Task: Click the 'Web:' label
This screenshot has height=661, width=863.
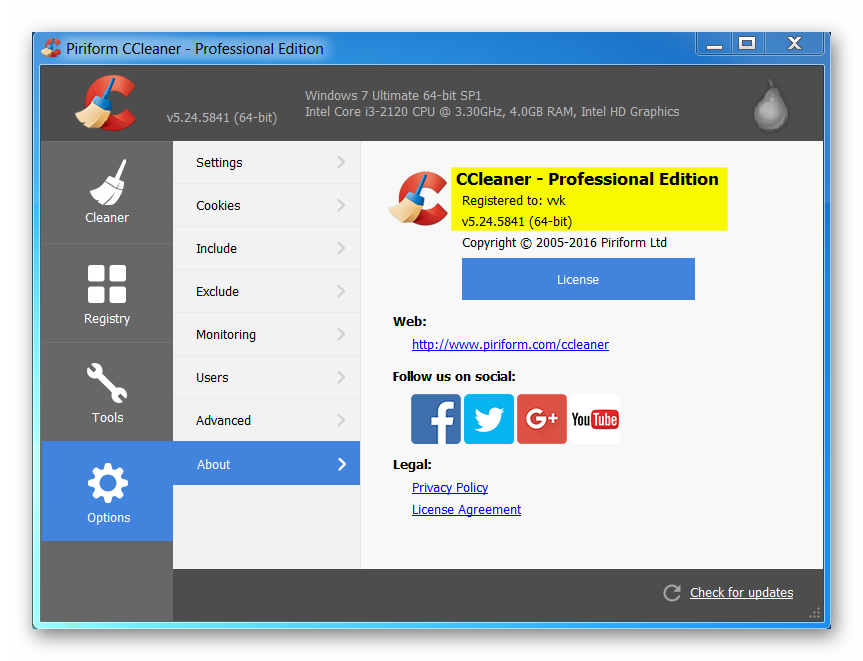Action: pyautogui.click(x=409, y=321)
